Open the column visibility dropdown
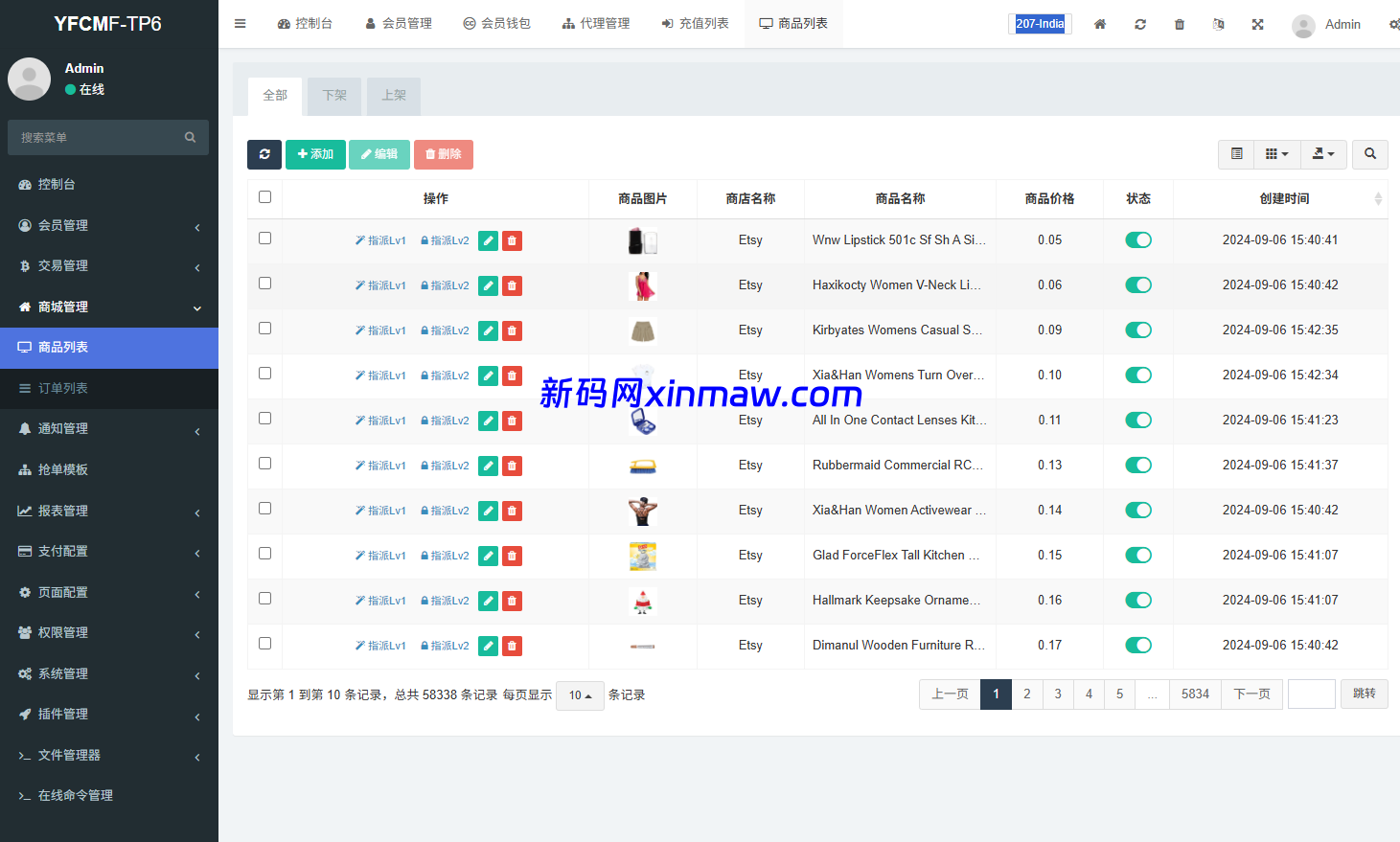Image resolution: width=1400 pixels, height=842 pixels. [x=1276, y=154]
